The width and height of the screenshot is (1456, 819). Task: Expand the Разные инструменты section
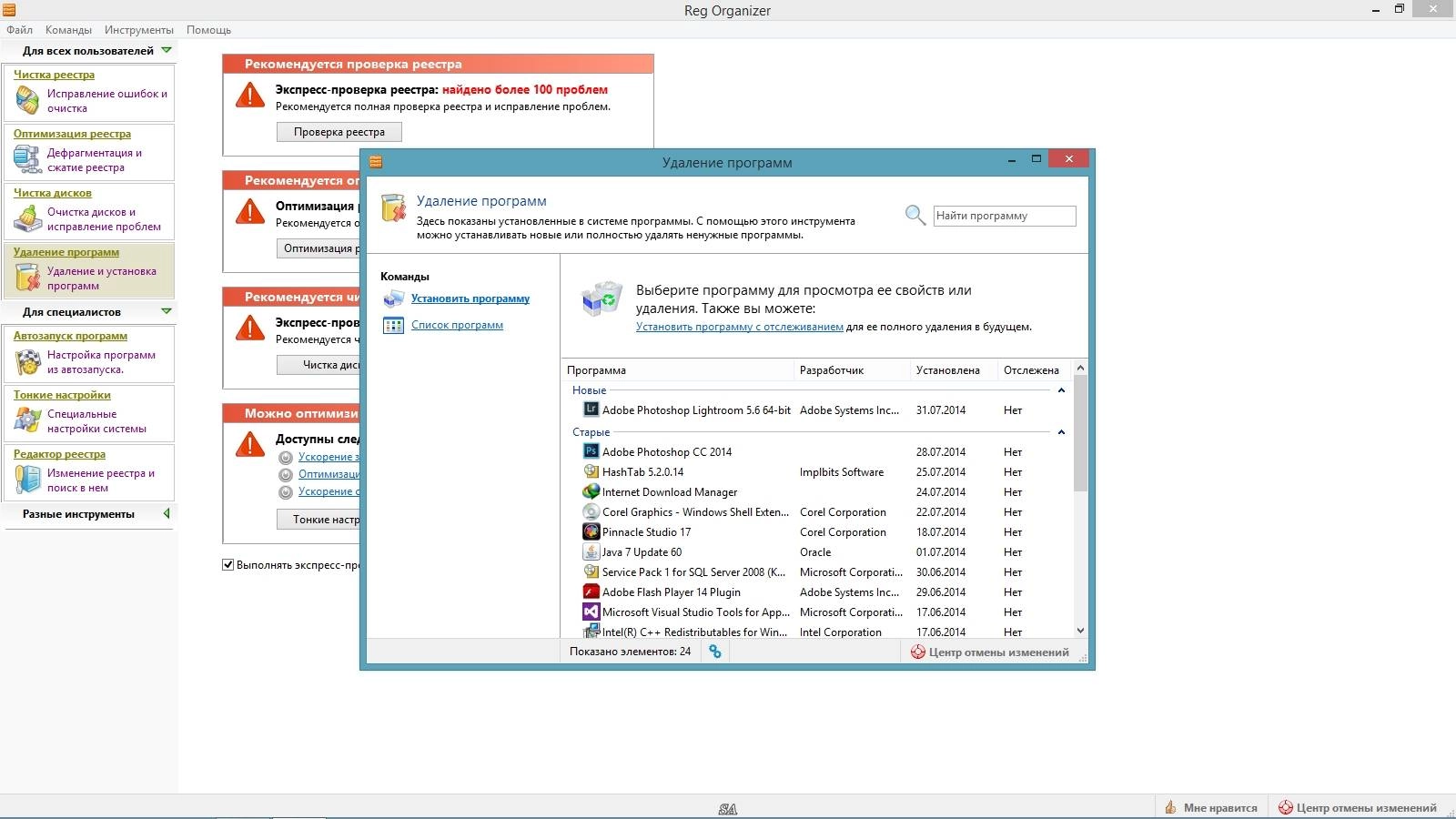(x=167, y=513)
